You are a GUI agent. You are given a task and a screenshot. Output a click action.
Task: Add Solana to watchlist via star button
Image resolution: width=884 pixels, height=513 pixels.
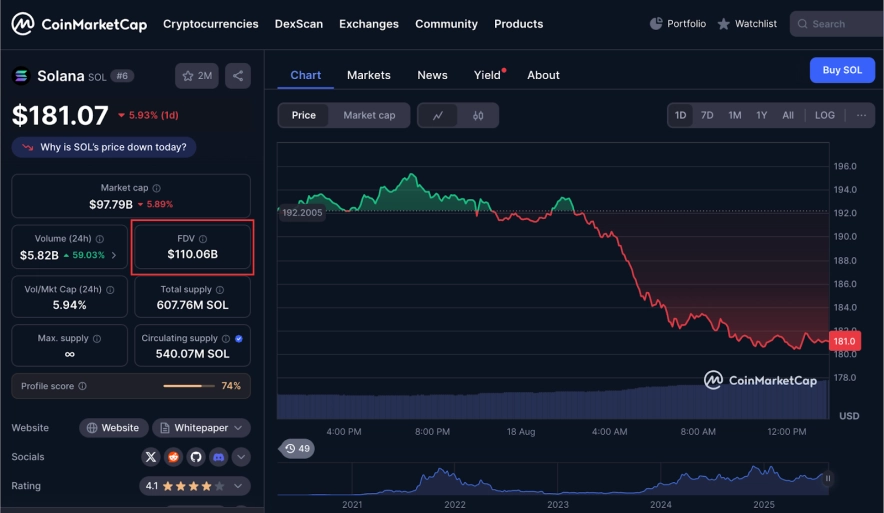[196, 75]
